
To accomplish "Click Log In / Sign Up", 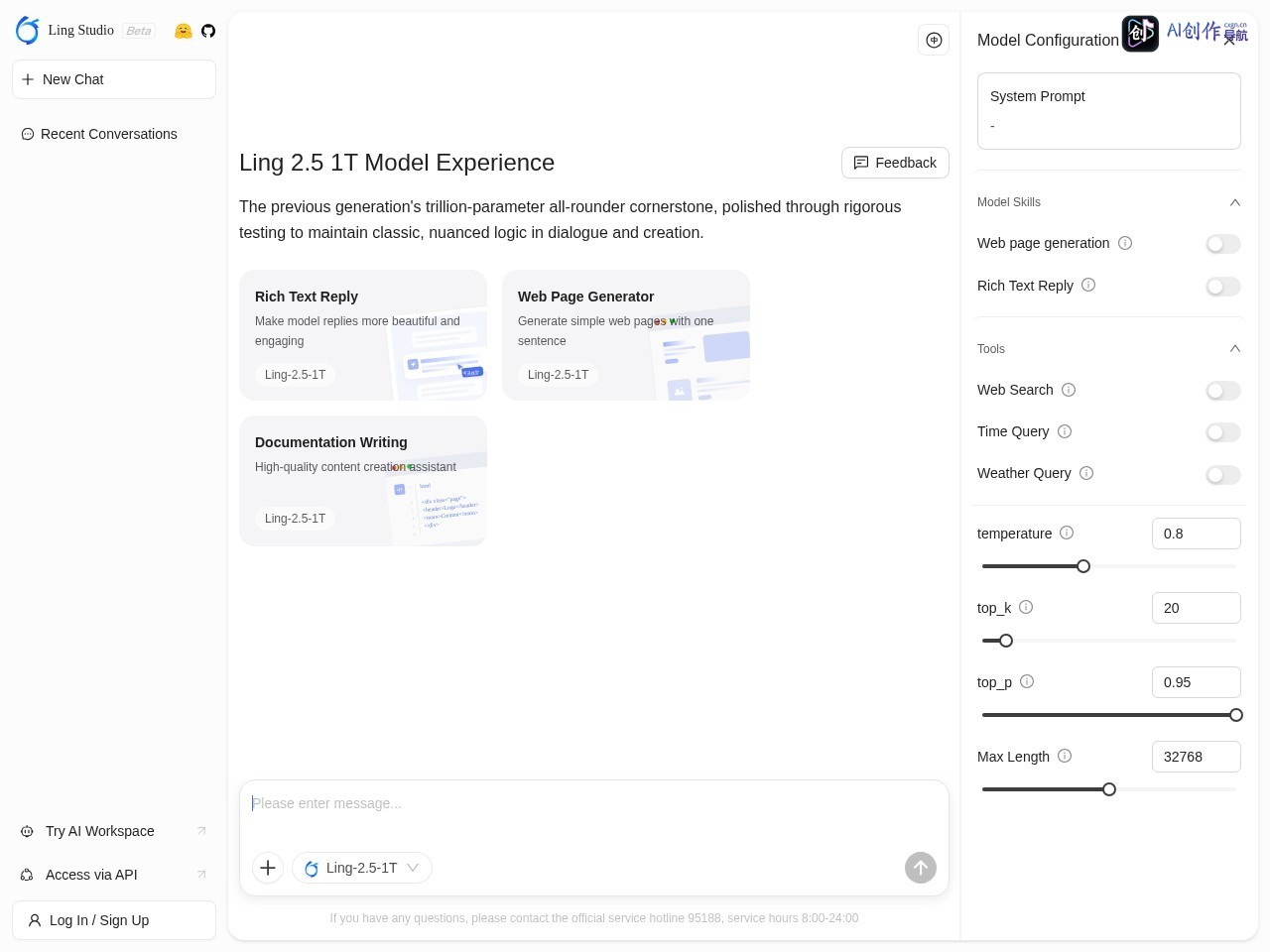I will (114, 920).
